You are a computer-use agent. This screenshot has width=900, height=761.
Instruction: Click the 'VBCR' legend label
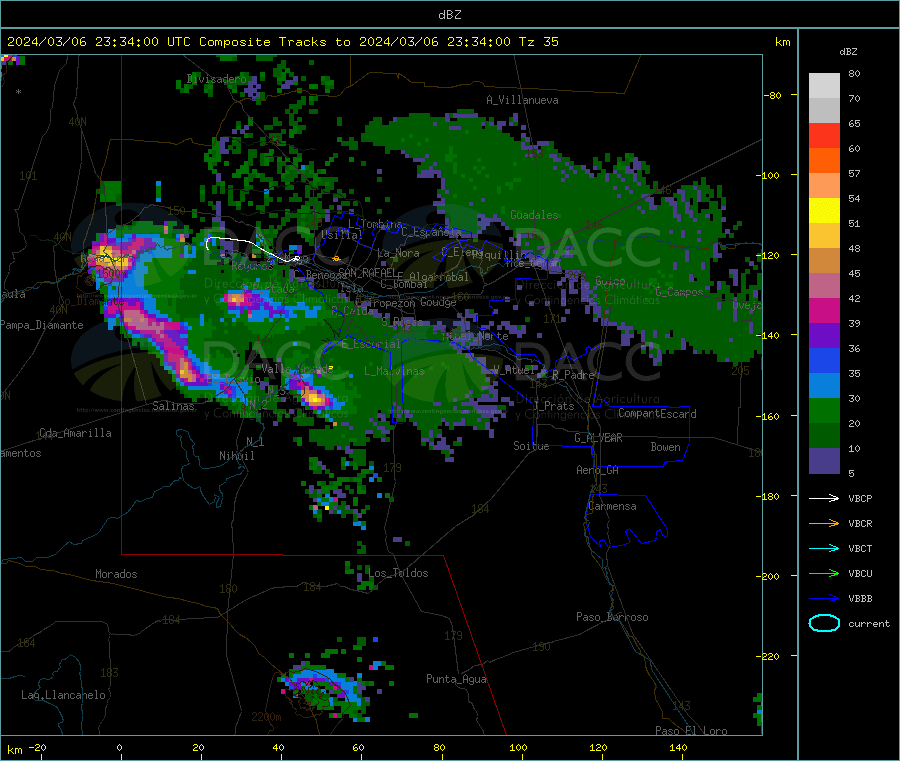tap(860, 524)
